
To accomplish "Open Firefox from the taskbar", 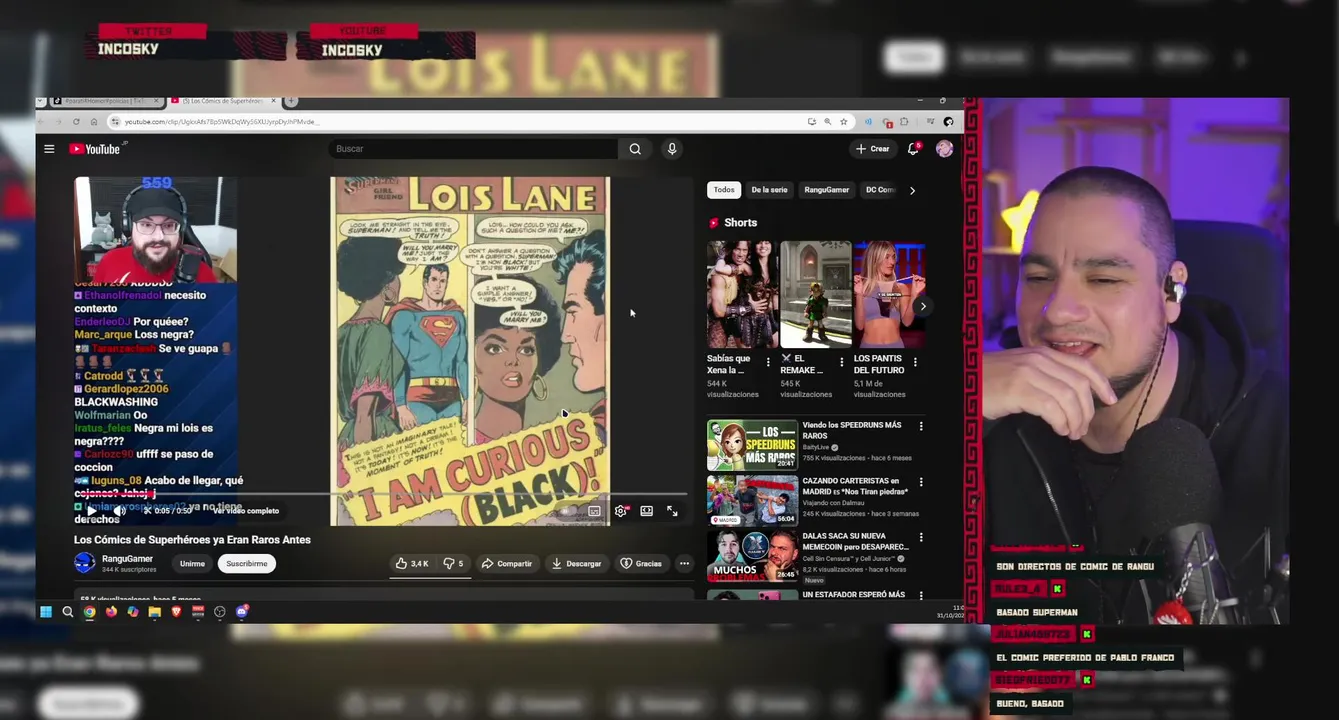I will click(111, 612).
